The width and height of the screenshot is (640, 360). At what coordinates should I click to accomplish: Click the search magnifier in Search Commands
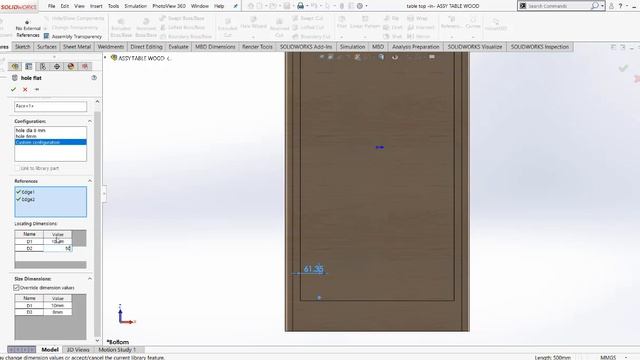click(595, 6)
